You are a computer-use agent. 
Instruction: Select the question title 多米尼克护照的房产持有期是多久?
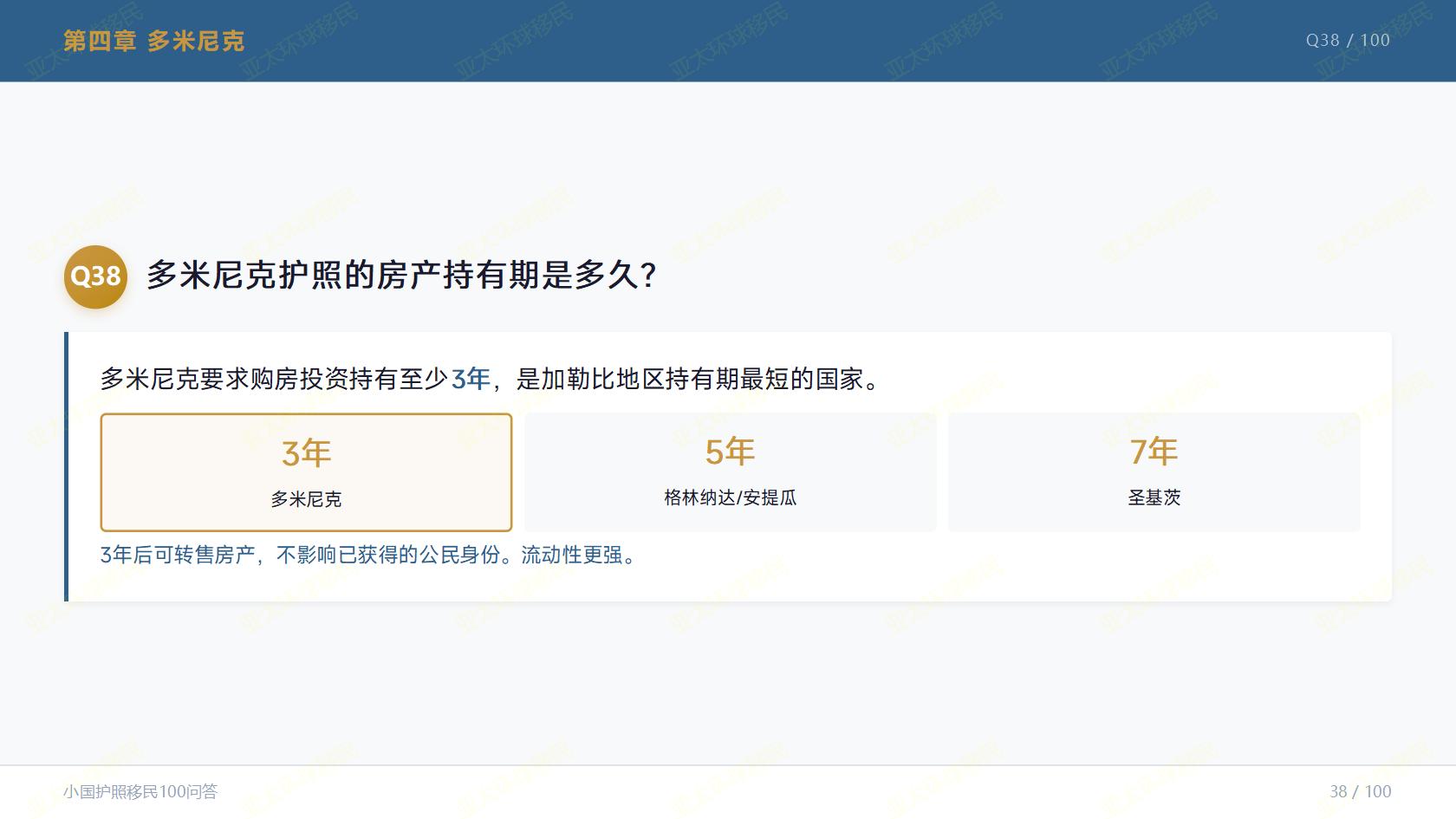(x=401, y=276)
